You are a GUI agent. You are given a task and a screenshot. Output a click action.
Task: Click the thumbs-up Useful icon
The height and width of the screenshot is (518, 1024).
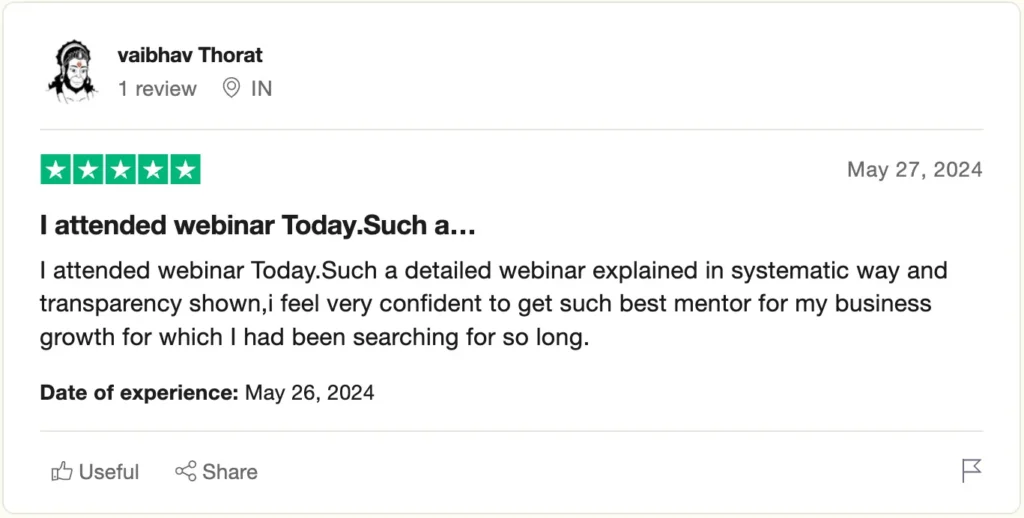pyautogui.click(x=62, y=472)
